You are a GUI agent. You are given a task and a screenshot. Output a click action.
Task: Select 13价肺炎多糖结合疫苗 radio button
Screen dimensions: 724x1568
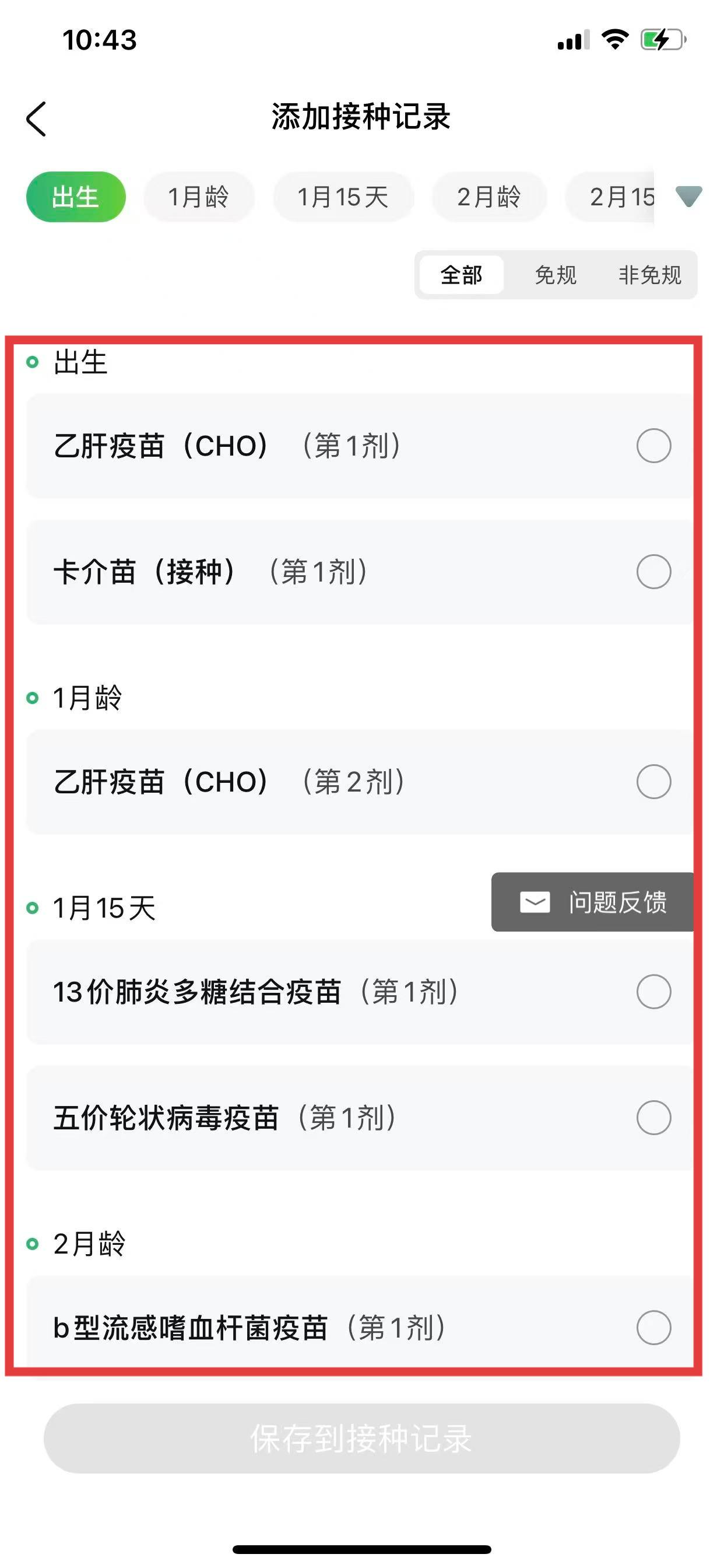653,992
